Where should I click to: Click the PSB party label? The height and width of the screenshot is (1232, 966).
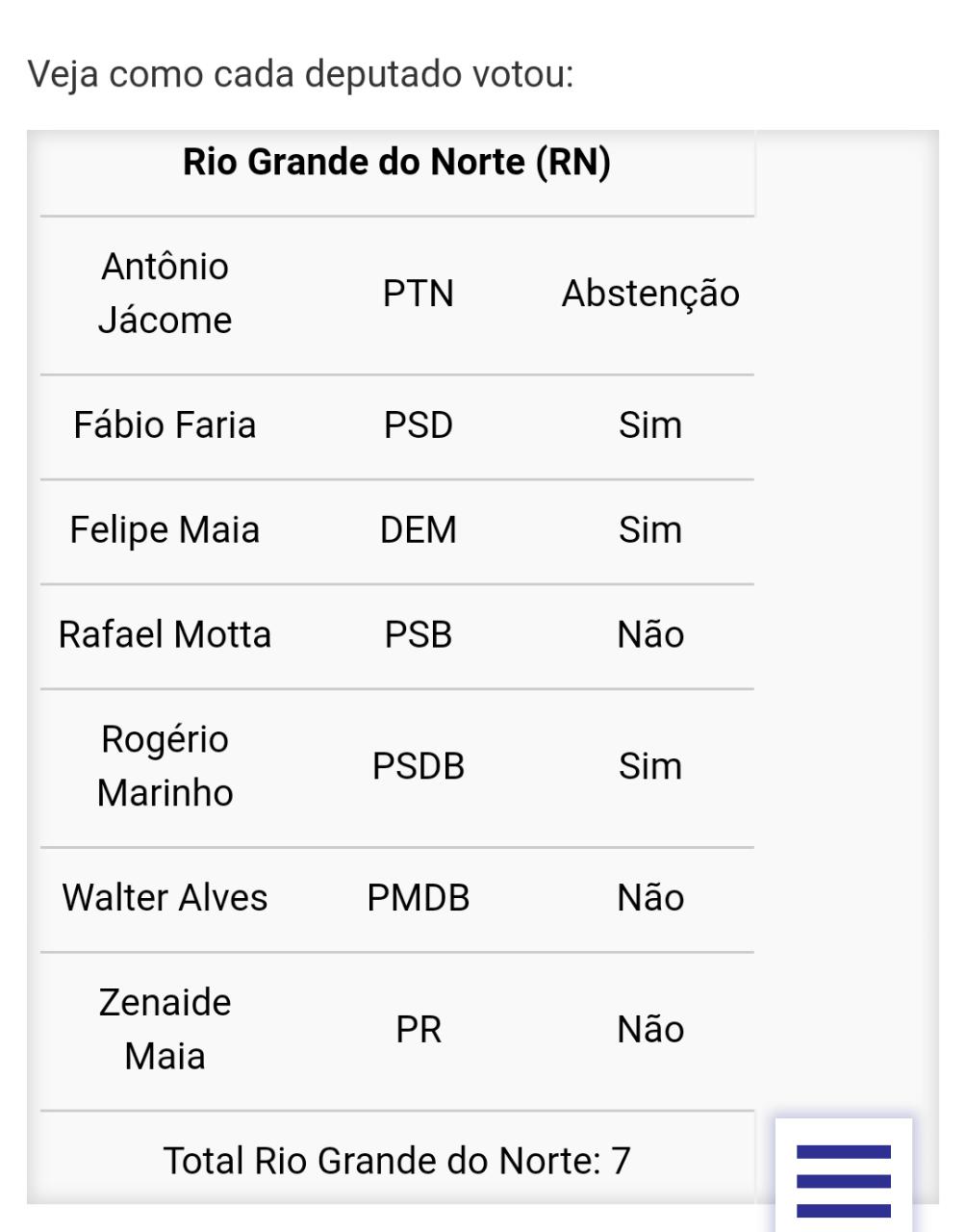pos(418,635)
